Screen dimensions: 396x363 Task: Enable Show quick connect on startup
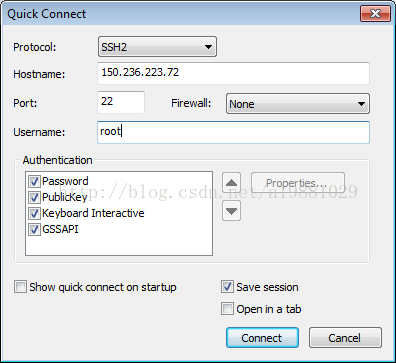(x=20, y=287)
